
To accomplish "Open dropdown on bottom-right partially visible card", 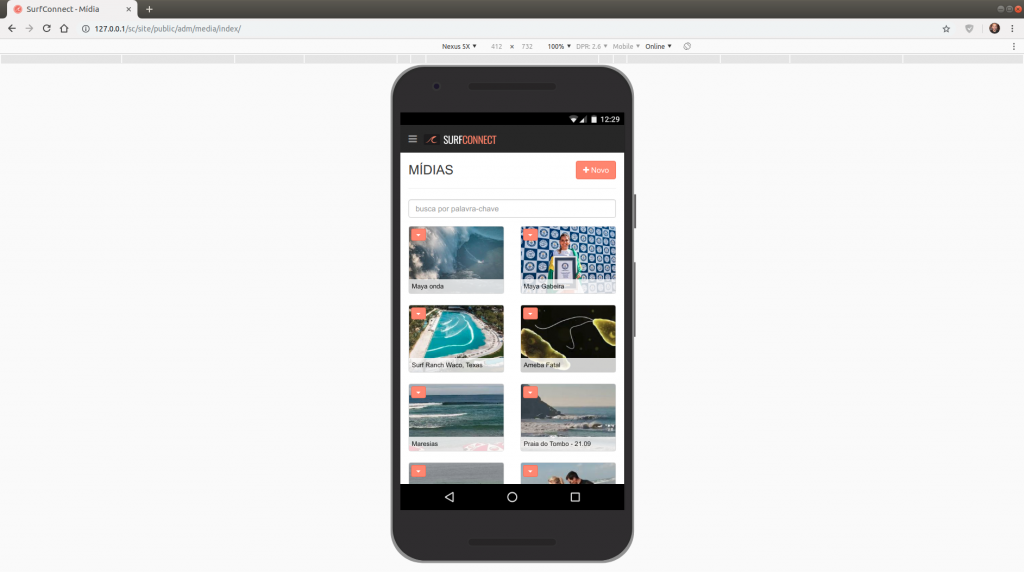I will point(530,471).
